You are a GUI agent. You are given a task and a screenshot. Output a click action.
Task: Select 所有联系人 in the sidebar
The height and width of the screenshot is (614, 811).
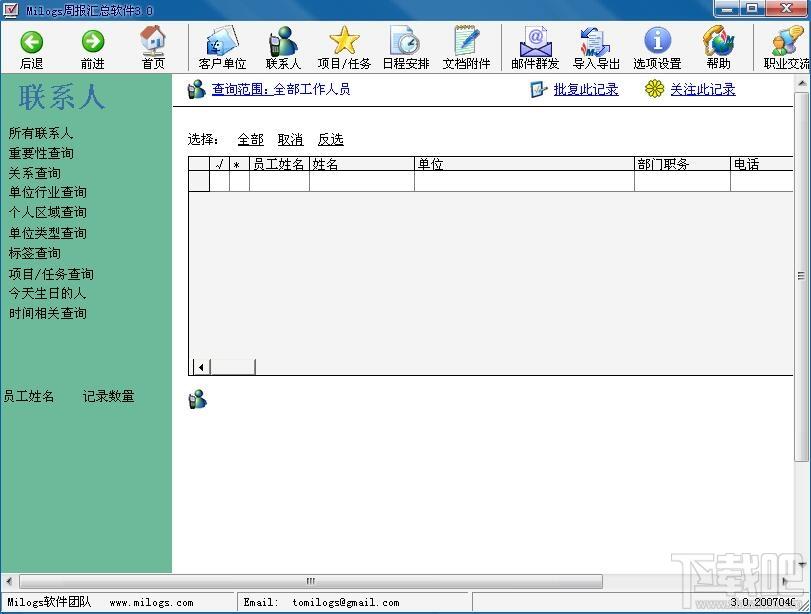point(41,133)
